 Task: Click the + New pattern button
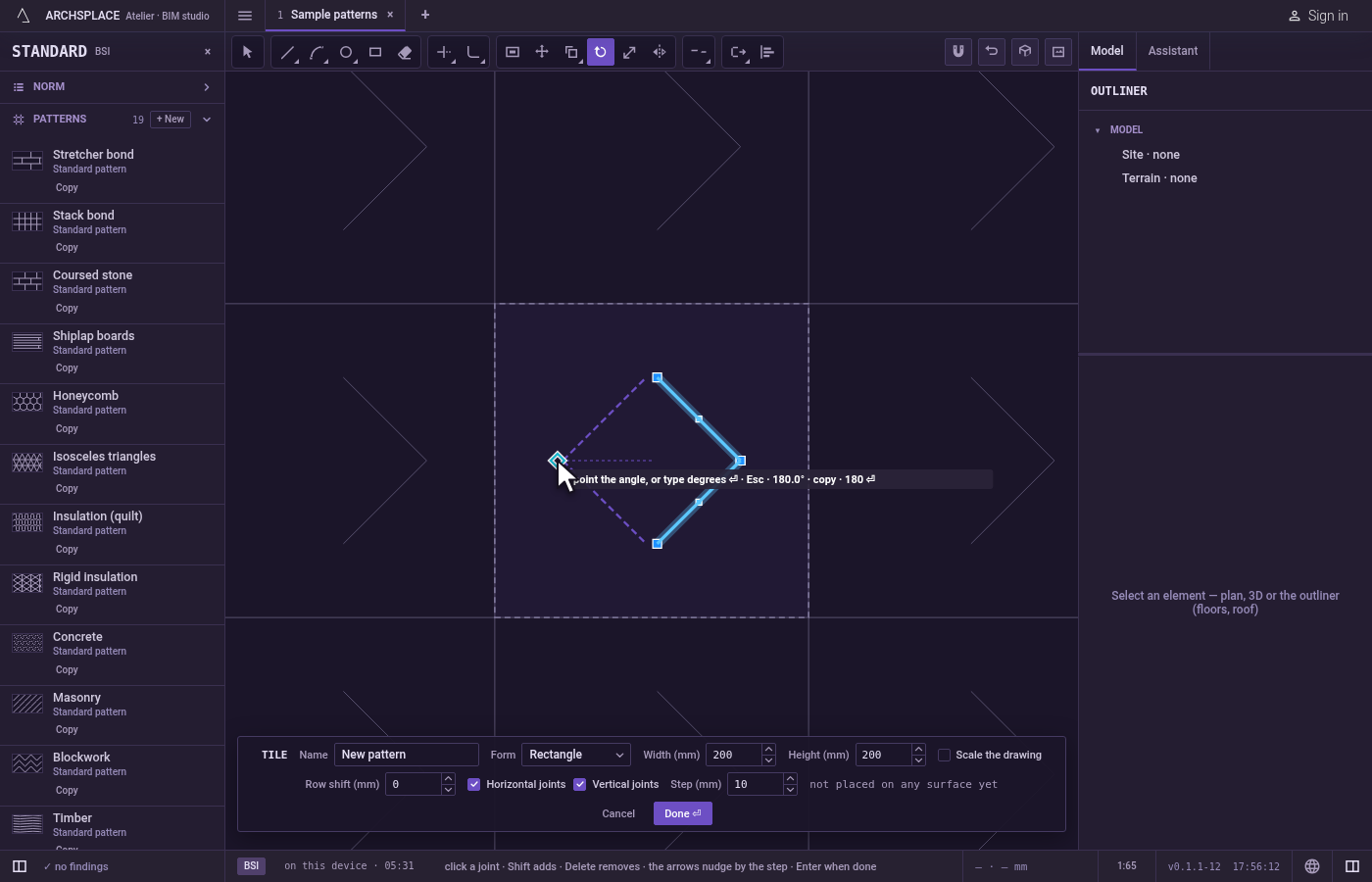tap(171, 120)
